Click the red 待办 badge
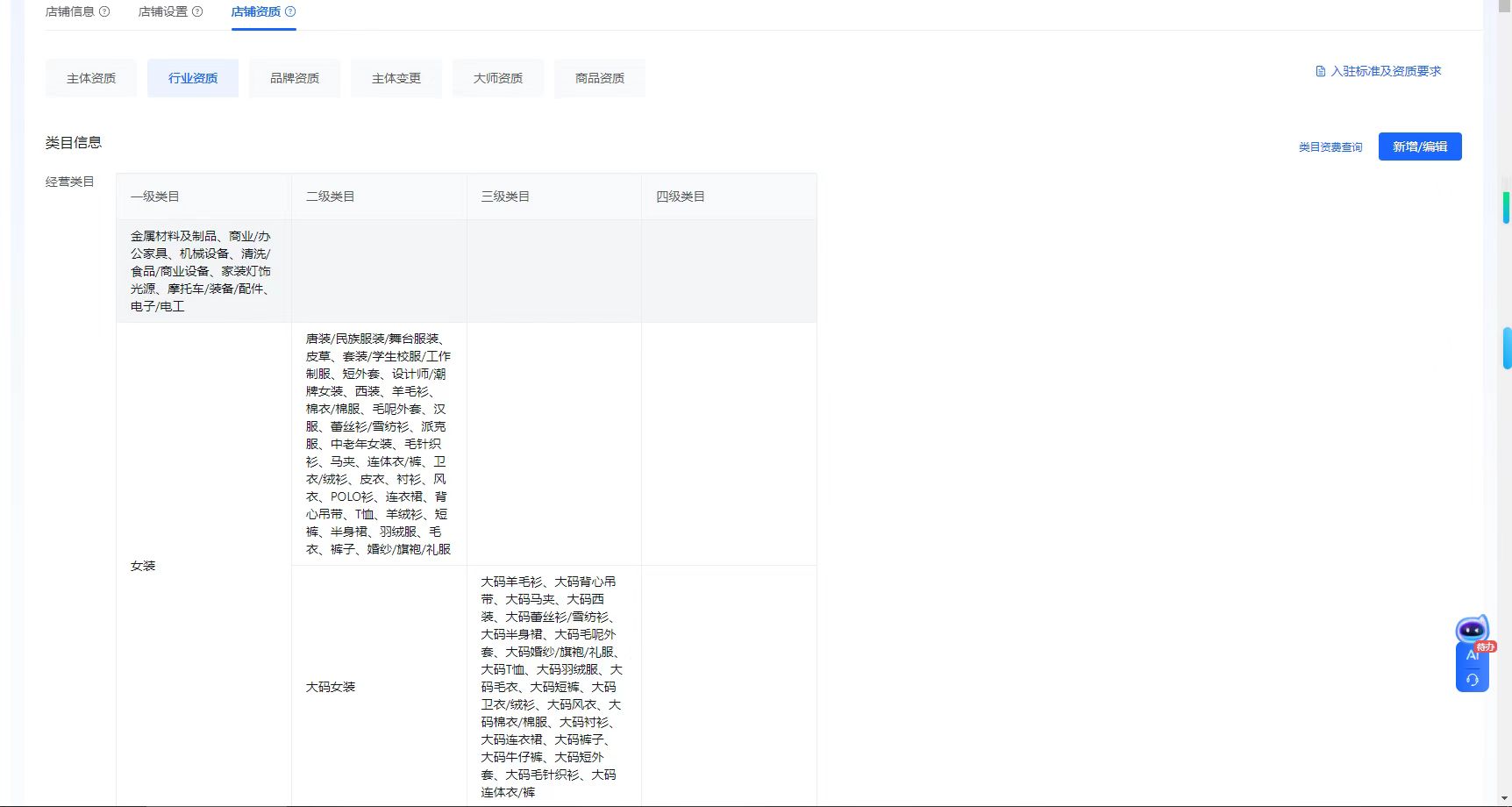 coord(1486,646)
